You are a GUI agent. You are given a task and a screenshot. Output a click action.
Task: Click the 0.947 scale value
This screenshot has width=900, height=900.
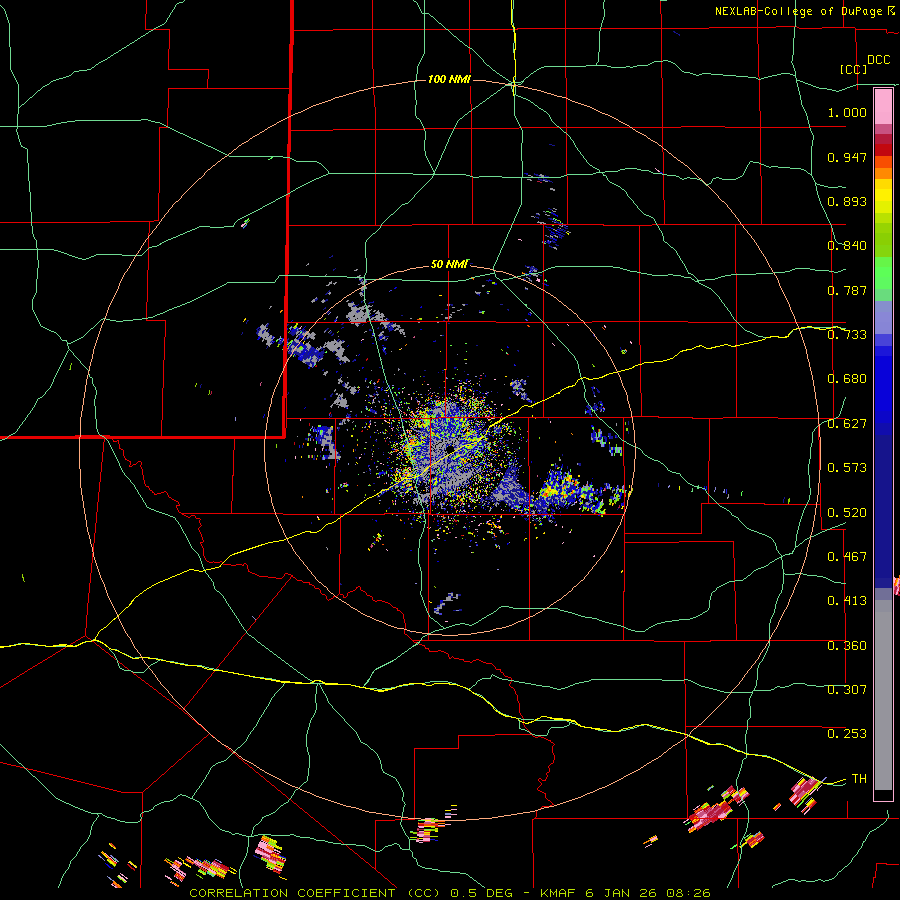point(847,157)
